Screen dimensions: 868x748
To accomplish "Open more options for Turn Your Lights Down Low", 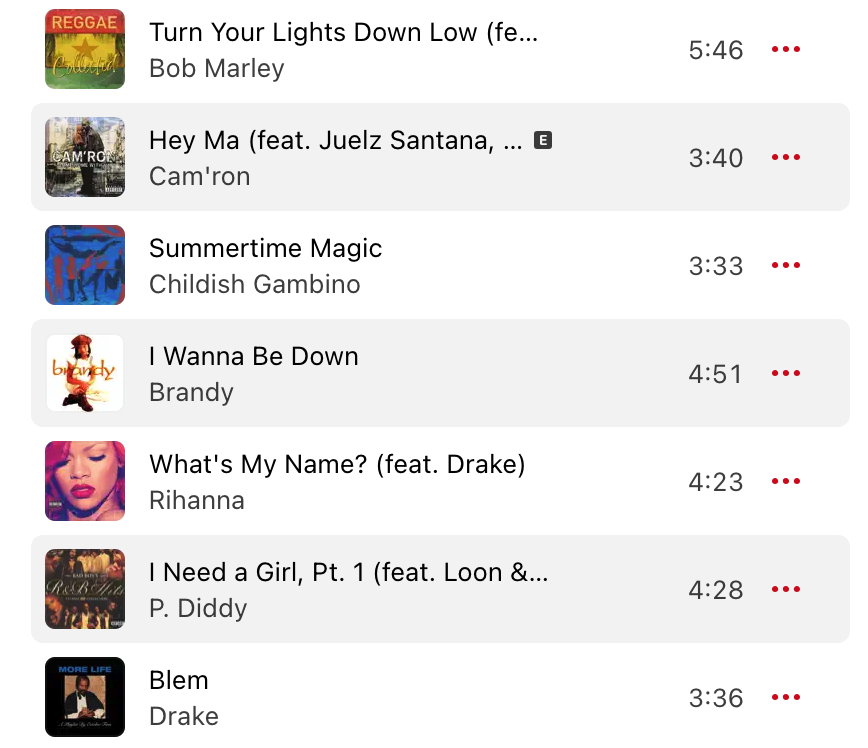I will click(x=786, y=49).
